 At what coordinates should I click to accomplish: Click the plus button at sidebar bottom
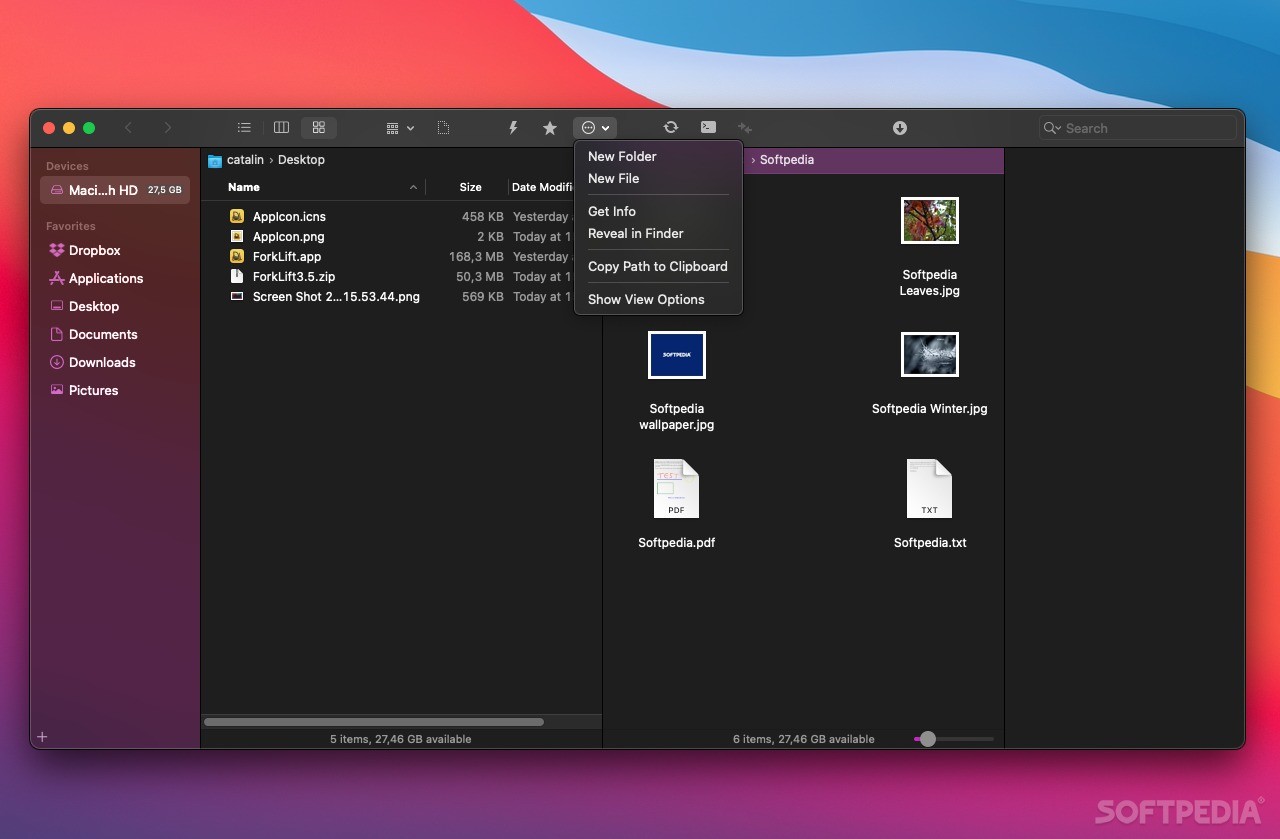pos(42,737)
